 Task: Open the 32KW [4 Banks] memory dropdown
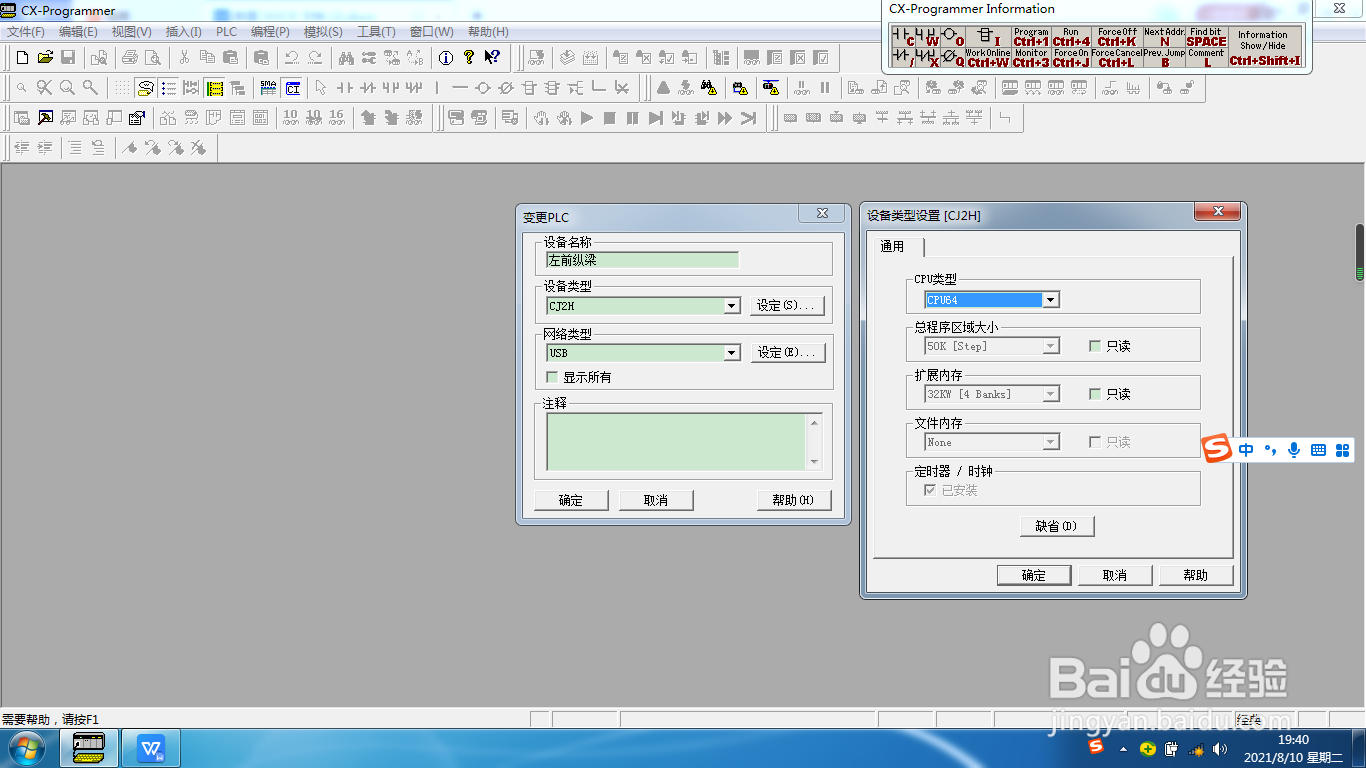pyautogui.click(x=1050, y=394)
